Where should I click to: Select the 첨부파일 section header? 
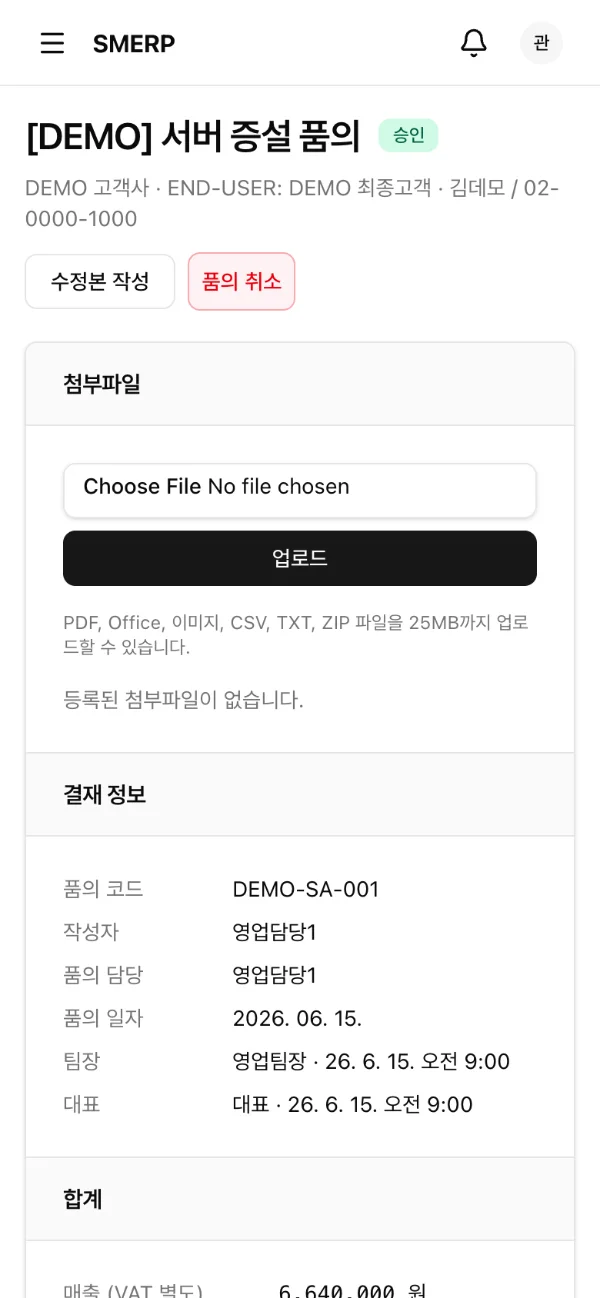(x=300, y=384)
